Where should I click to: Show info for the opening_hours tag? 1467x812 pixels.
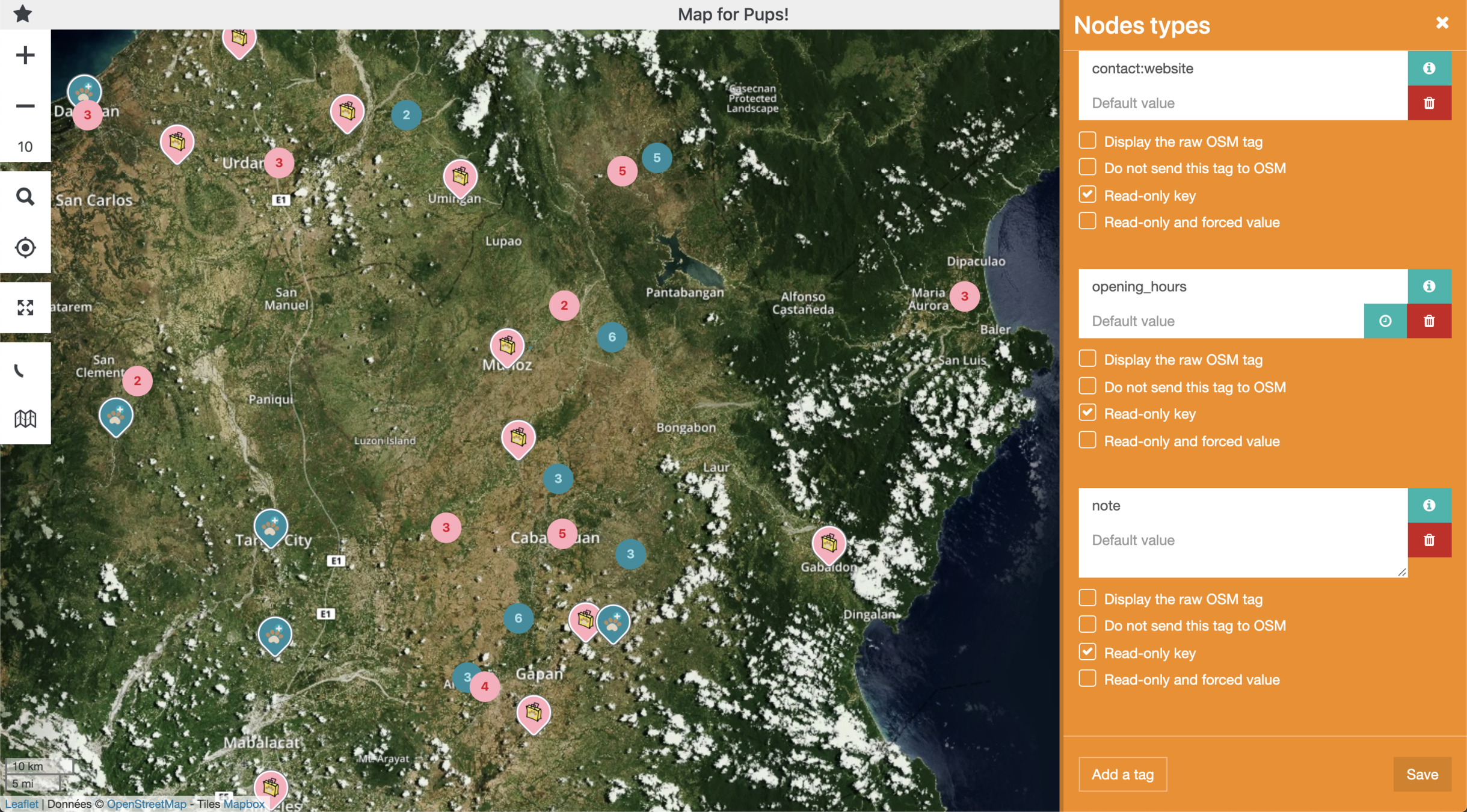(1429, 286)
